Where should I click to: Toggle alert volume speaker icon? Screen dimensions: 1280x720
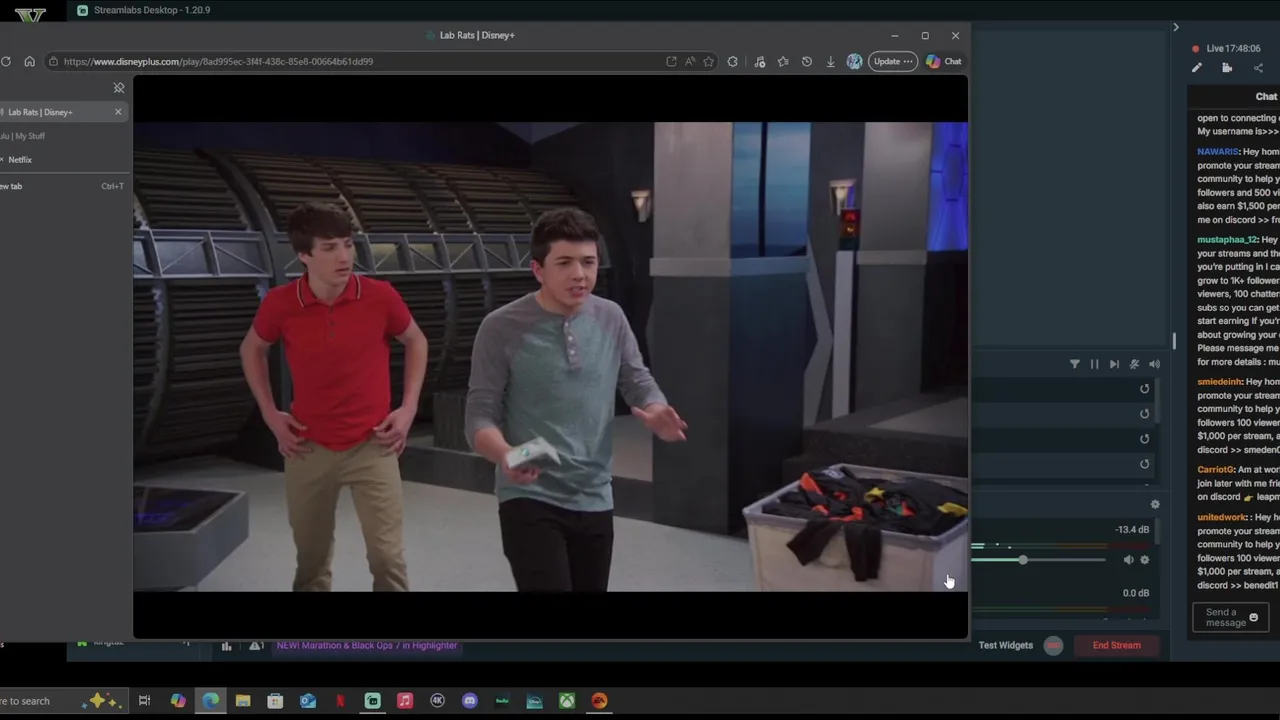[x=1154, y=364]
